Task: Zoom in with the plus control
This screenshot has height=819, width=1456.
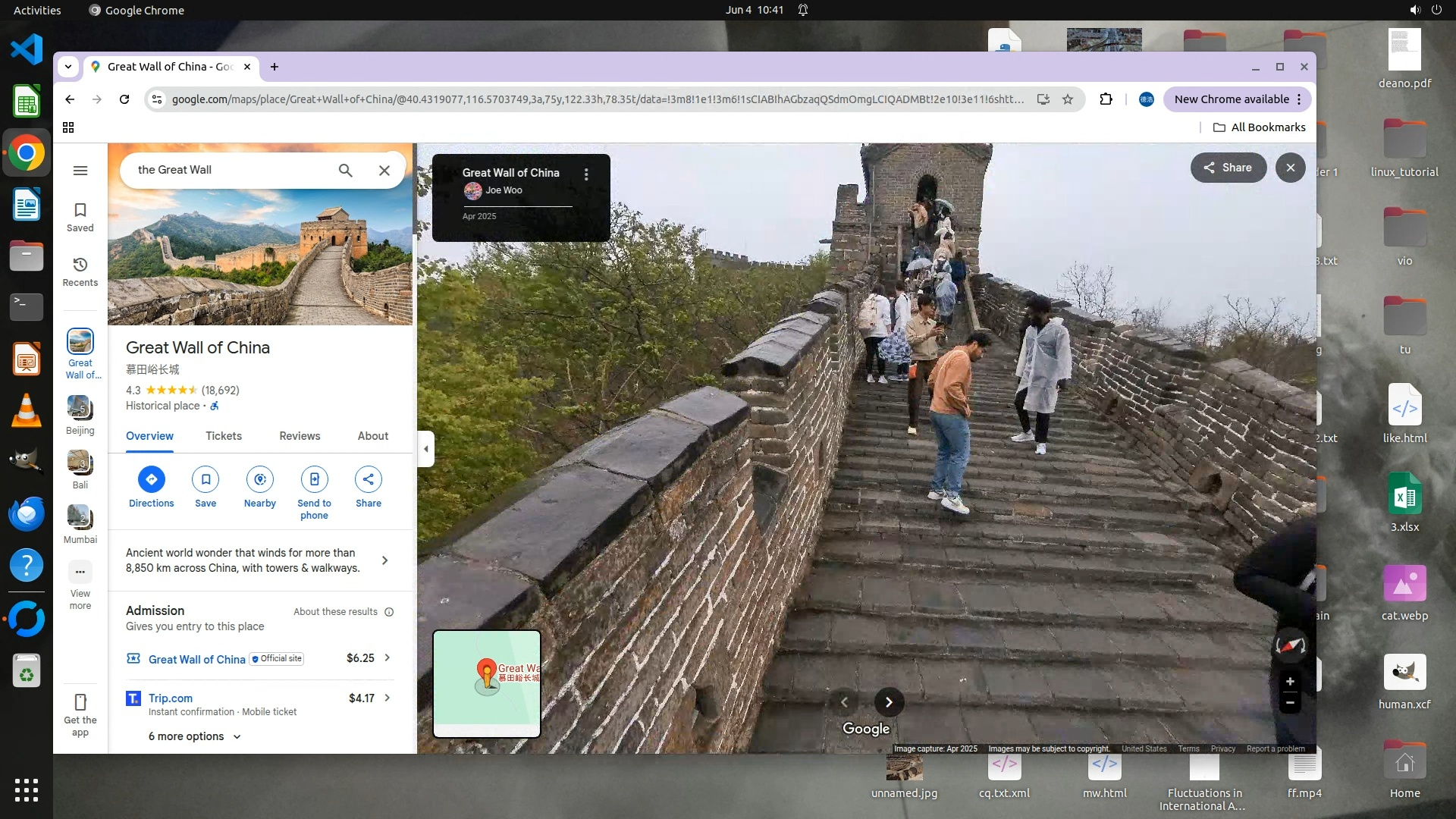Action: pyautogui.click(x=1290, y=681)
